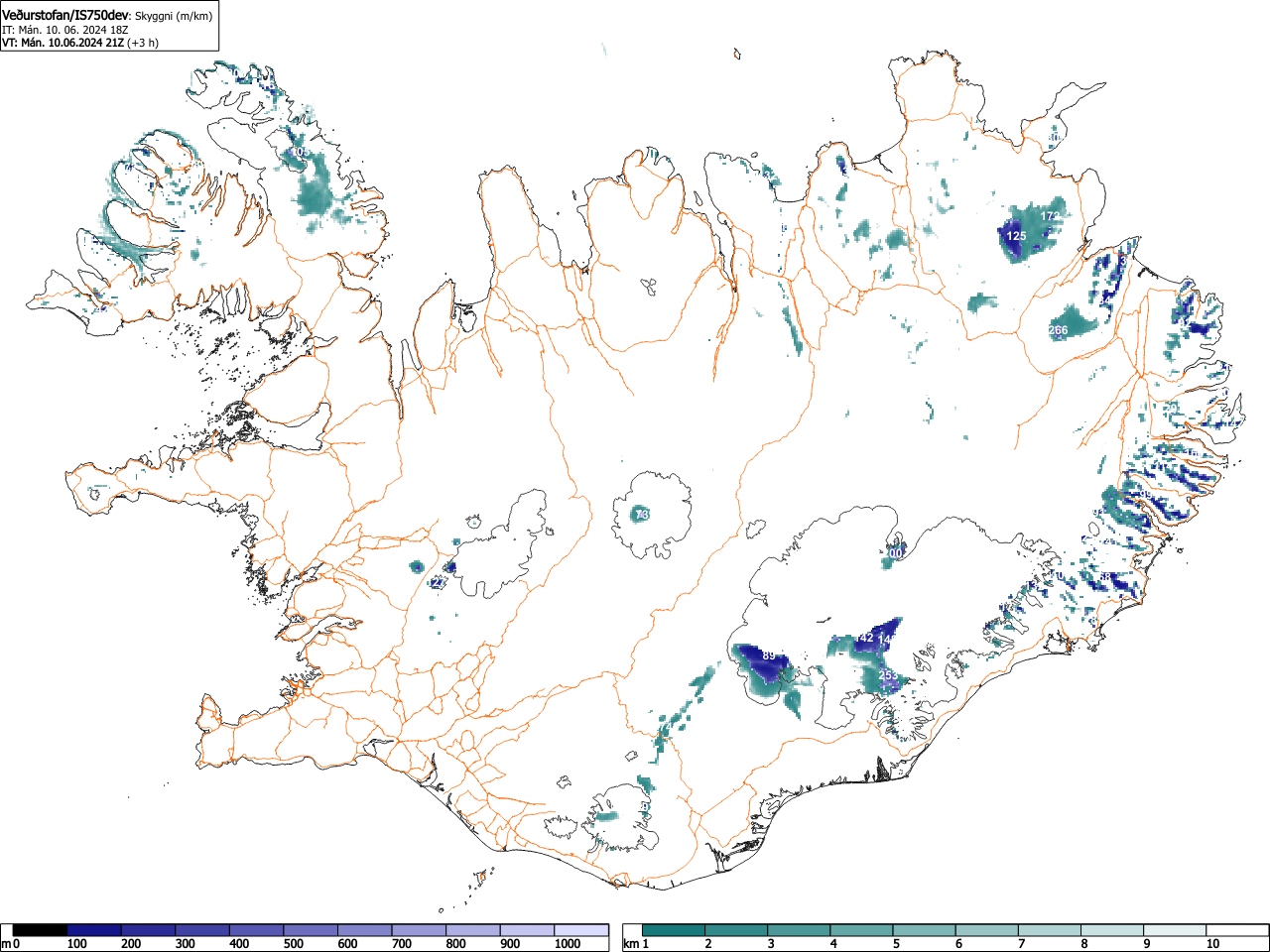The image size is (1270, 952).
Task: Click the black 0–100 m legend swatch
Action: tap(40, 930)
